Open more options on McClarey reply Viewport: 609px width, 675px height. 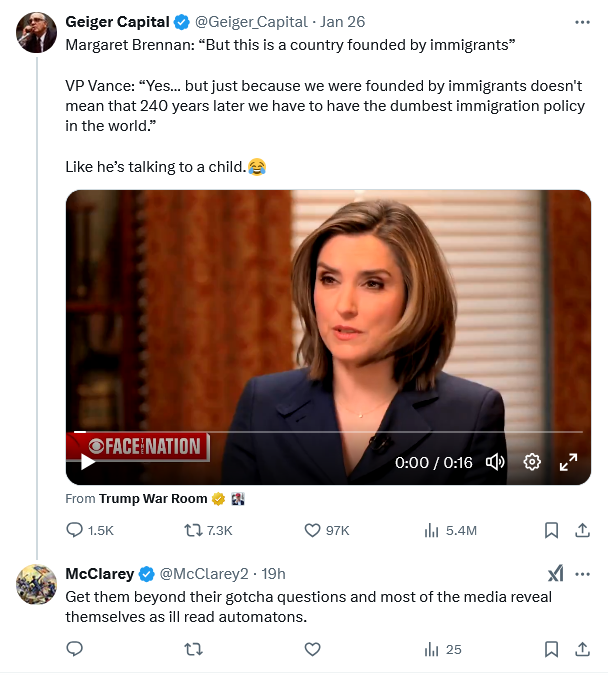tap(582, 574)
